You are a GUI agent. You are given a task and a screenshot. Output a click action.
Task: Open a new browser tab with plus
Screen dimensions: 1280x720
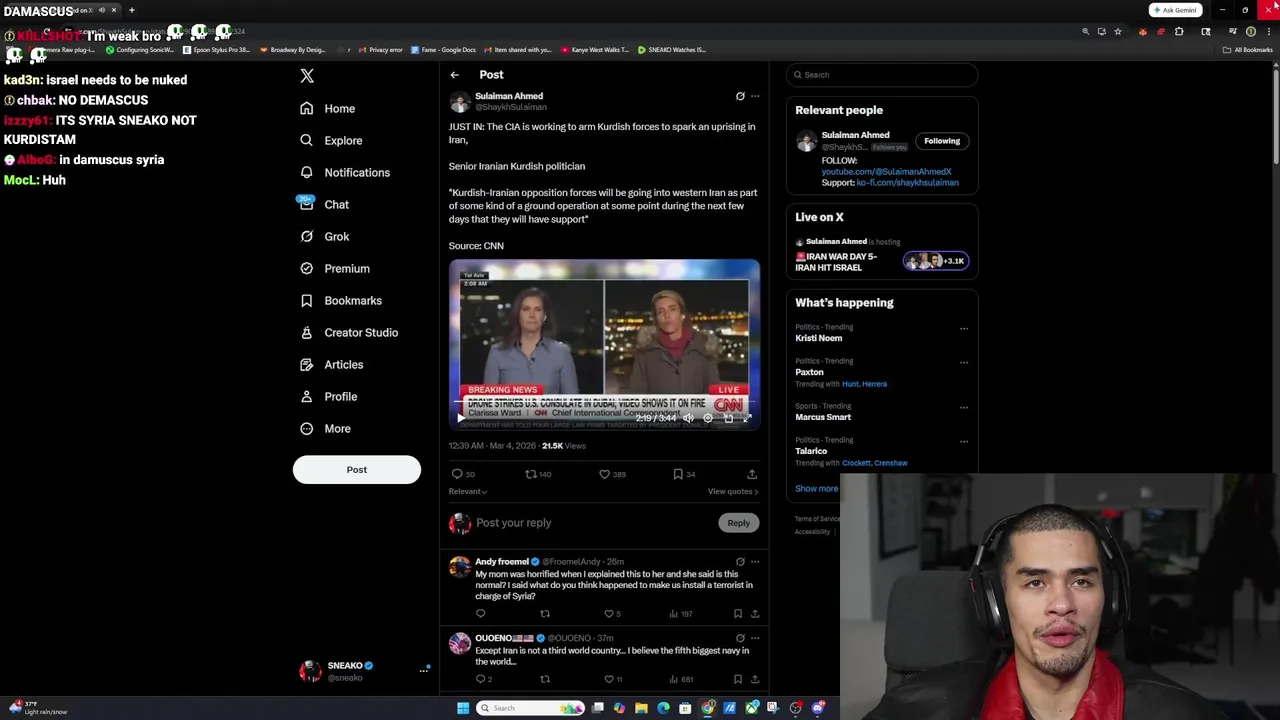pyautogui.click(x=131, y=10)
